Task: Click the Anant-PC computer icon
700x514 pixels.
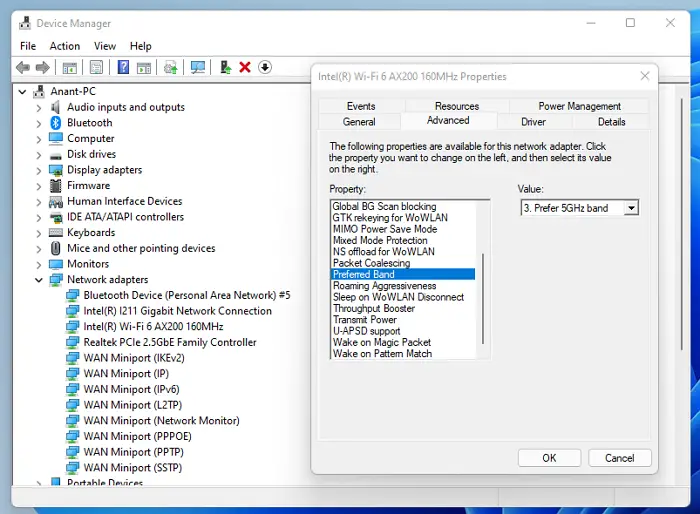Action: [39, 91]
